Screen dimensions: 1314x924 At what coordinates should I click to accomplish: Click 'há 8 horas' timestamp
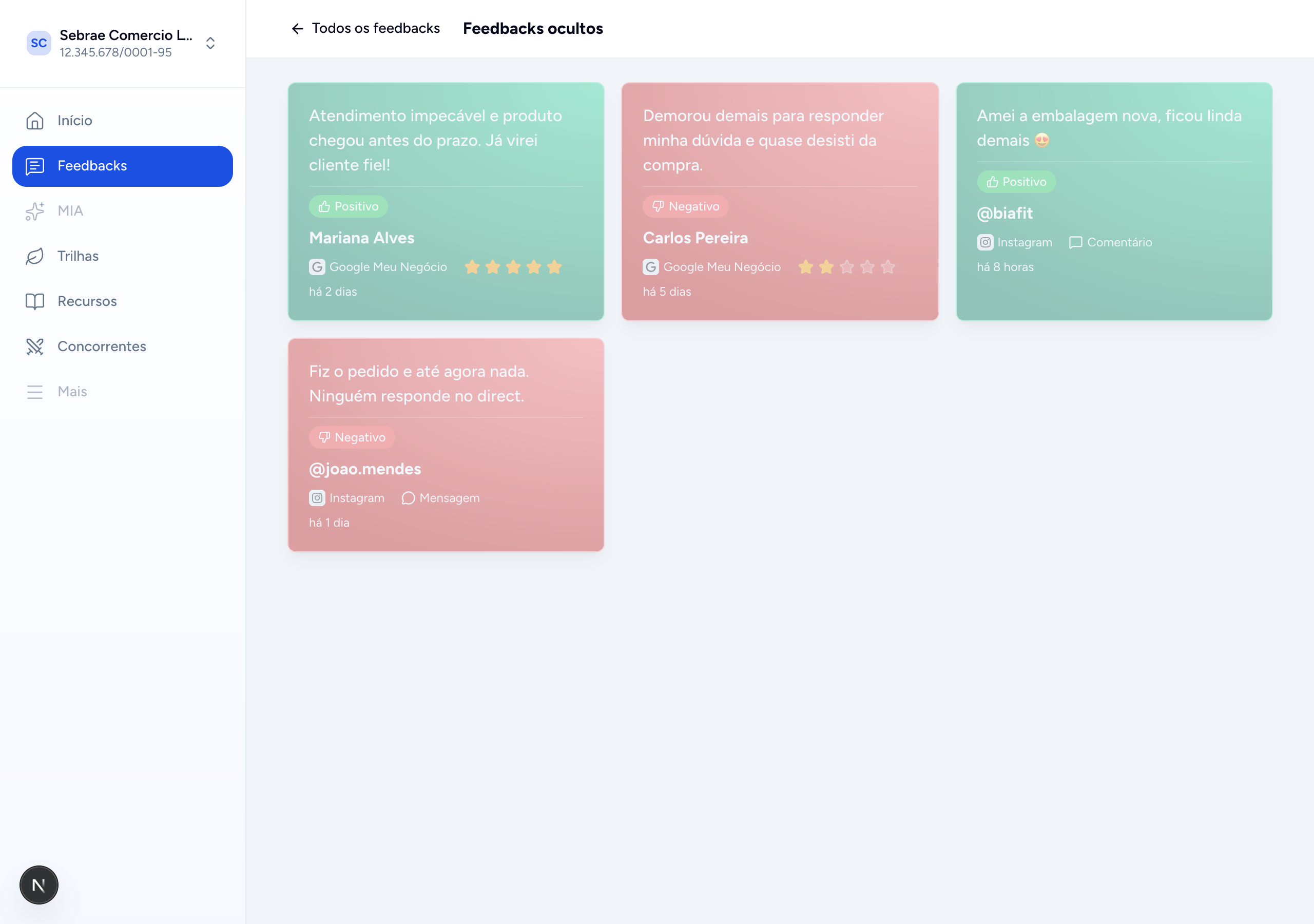[x=1005, y=267]
